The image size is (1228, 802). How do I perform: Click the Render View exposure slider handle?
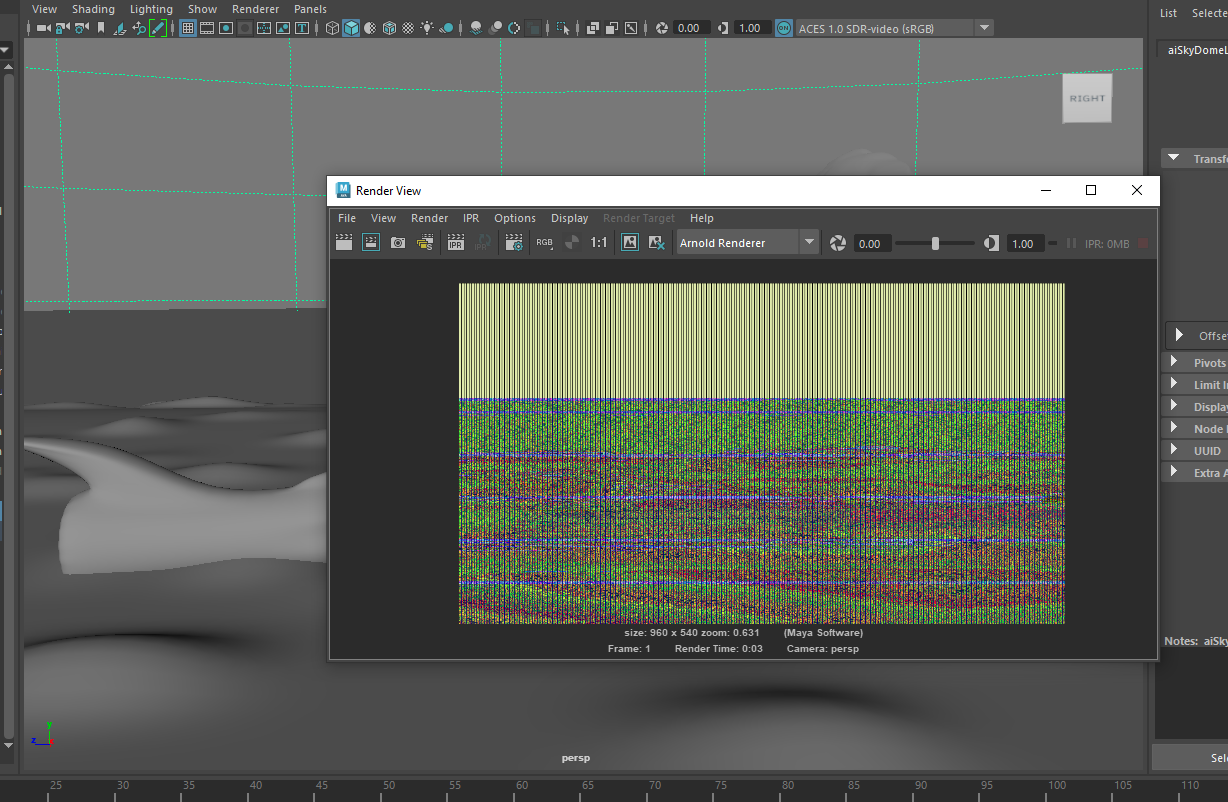click(x=935, y=243)
